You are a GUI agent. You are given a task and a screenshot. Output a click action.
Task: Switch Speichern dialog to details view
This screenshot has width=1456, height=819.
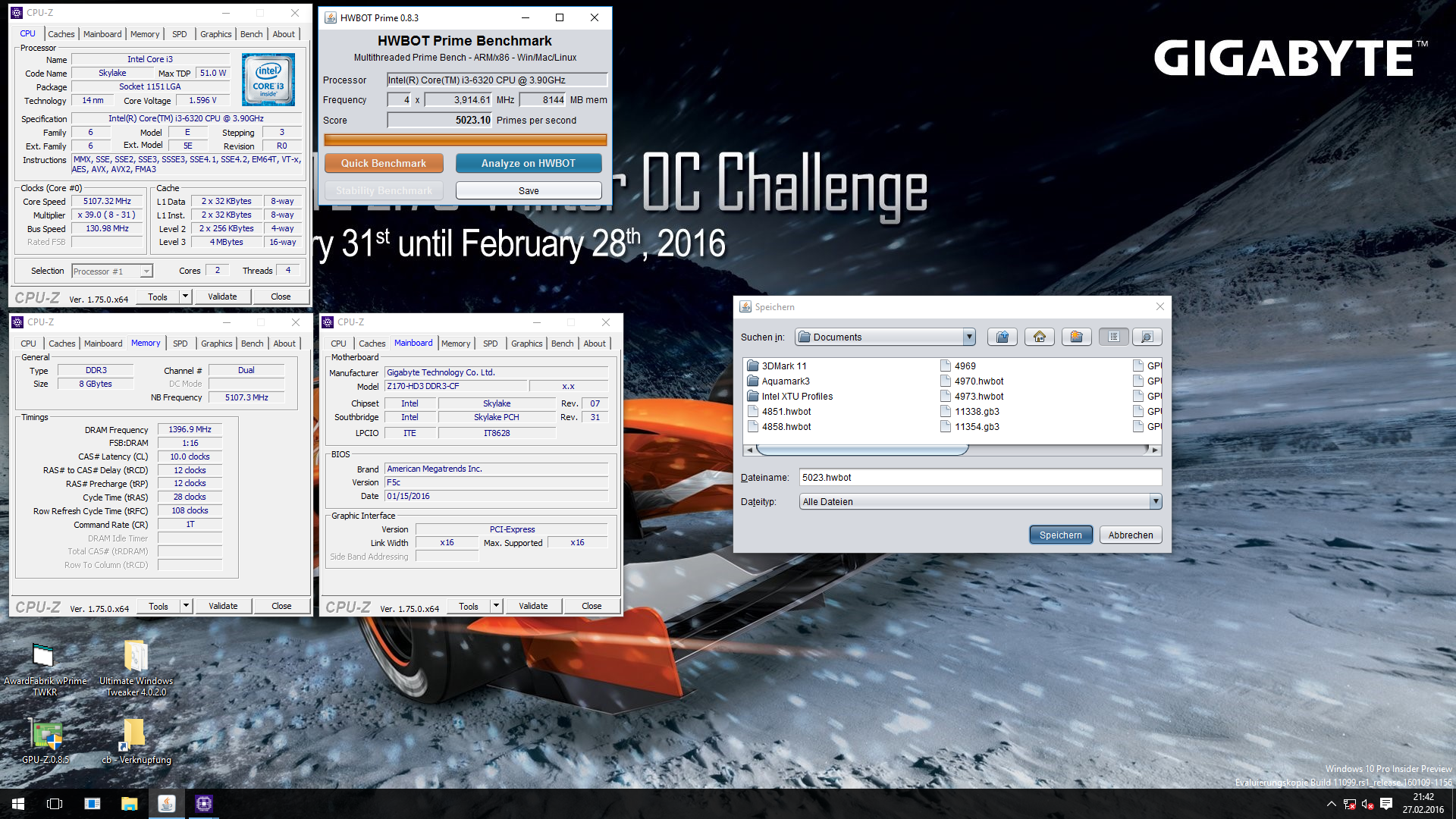tap(1147, 337)
